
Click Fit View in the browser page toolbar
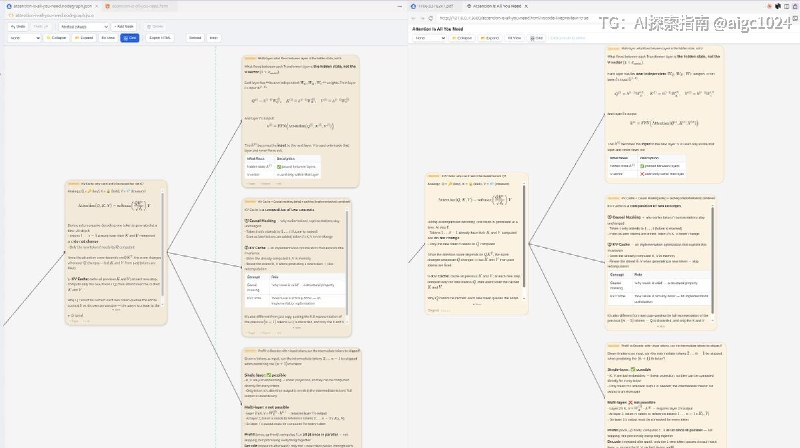[x=514, y=38]
